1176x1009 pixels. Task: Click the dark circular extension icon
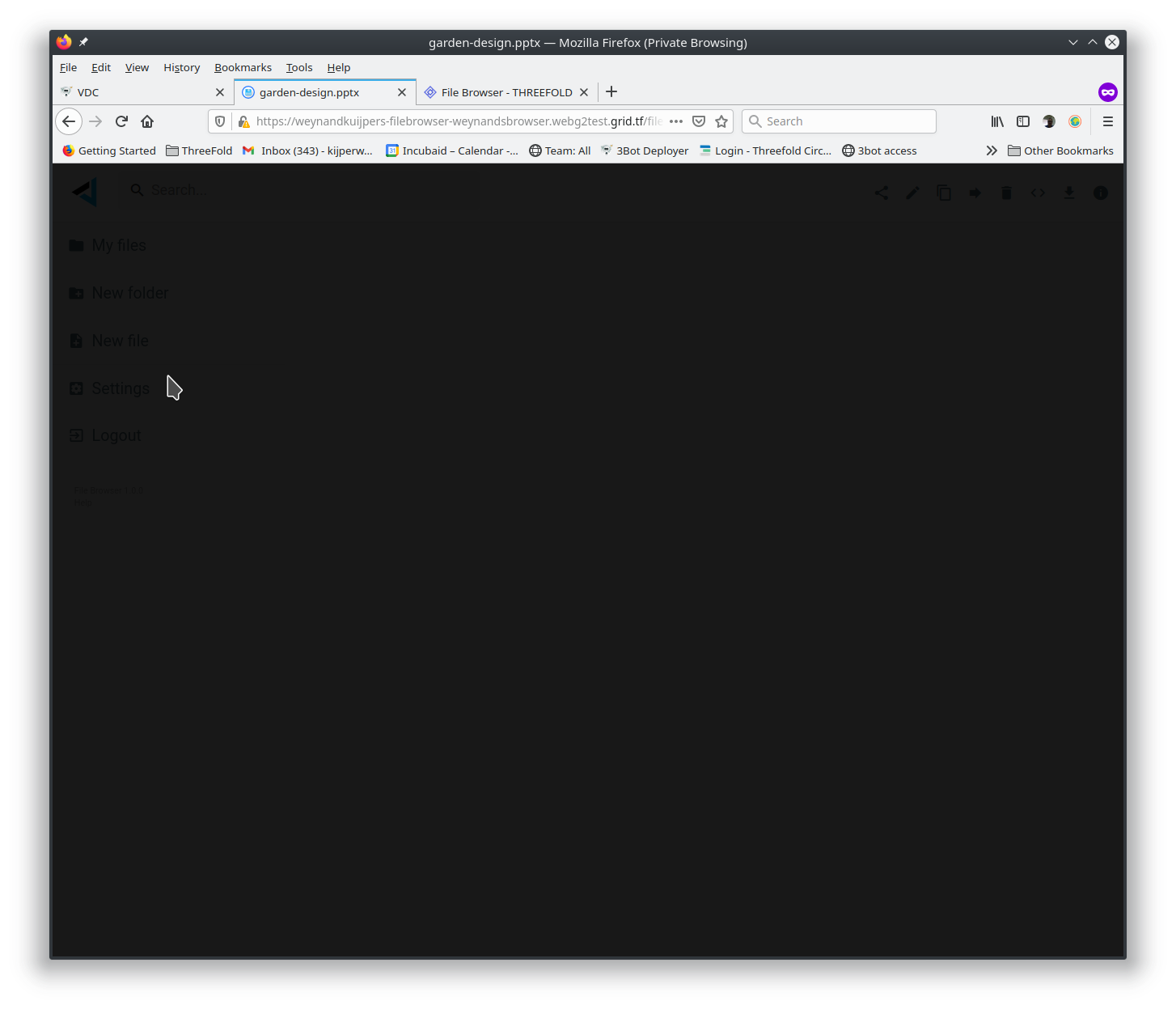1049,121
